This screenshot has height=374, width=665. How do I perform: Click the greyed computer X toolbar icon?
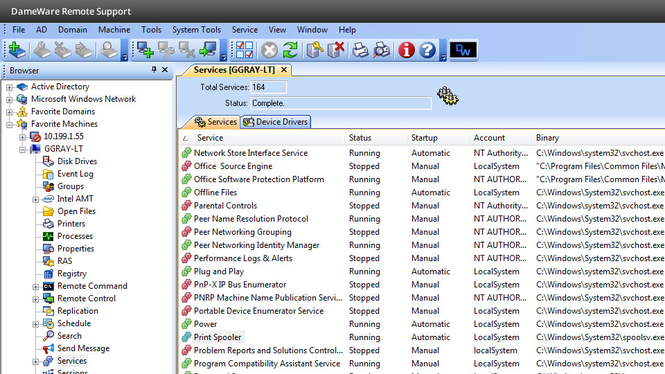pyautogui.click(x=187, y=50)
